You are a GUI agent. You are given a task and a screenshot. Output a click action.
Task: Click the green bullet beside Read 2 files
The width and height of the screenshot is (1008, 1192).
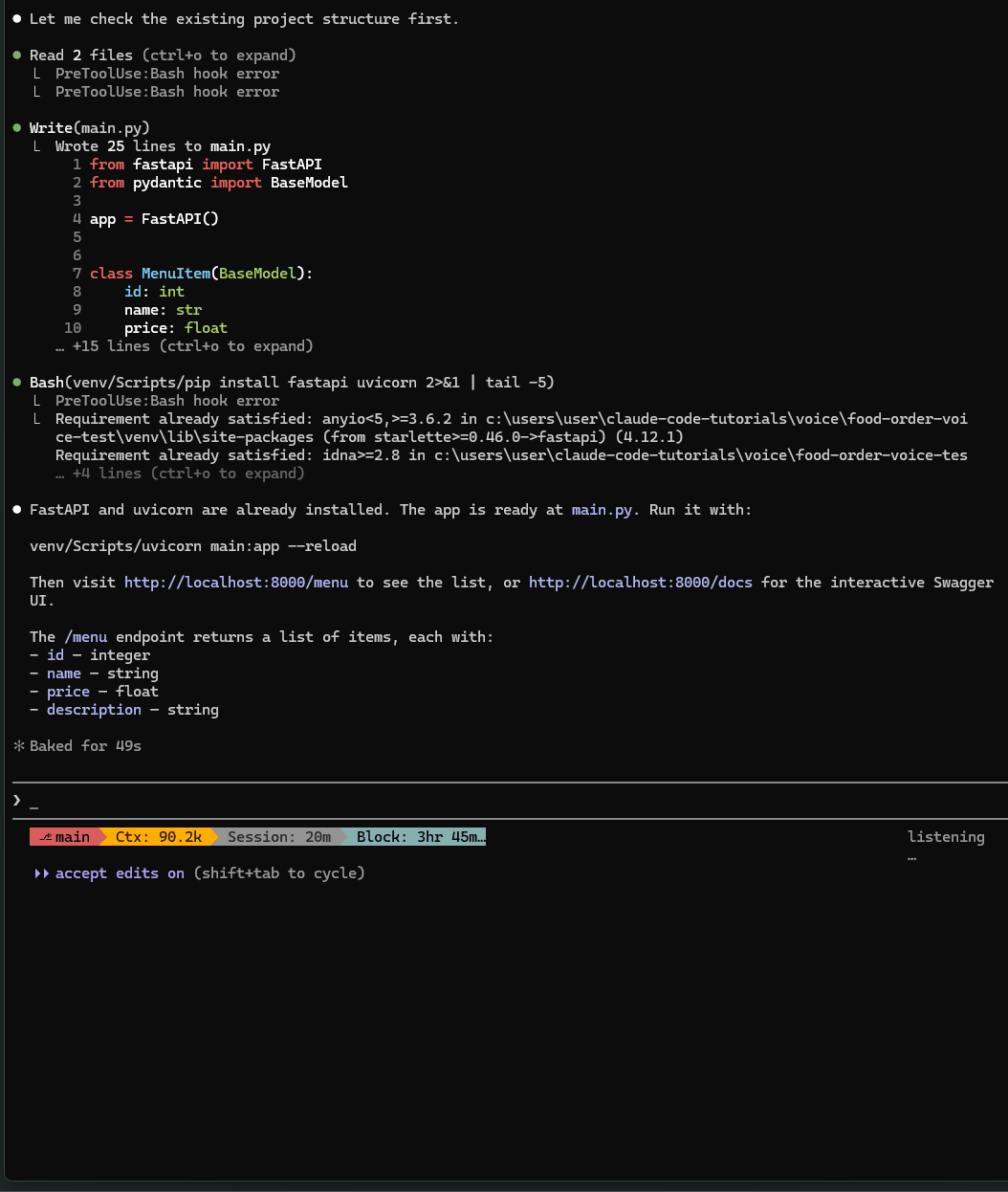(x=17, y=55)
